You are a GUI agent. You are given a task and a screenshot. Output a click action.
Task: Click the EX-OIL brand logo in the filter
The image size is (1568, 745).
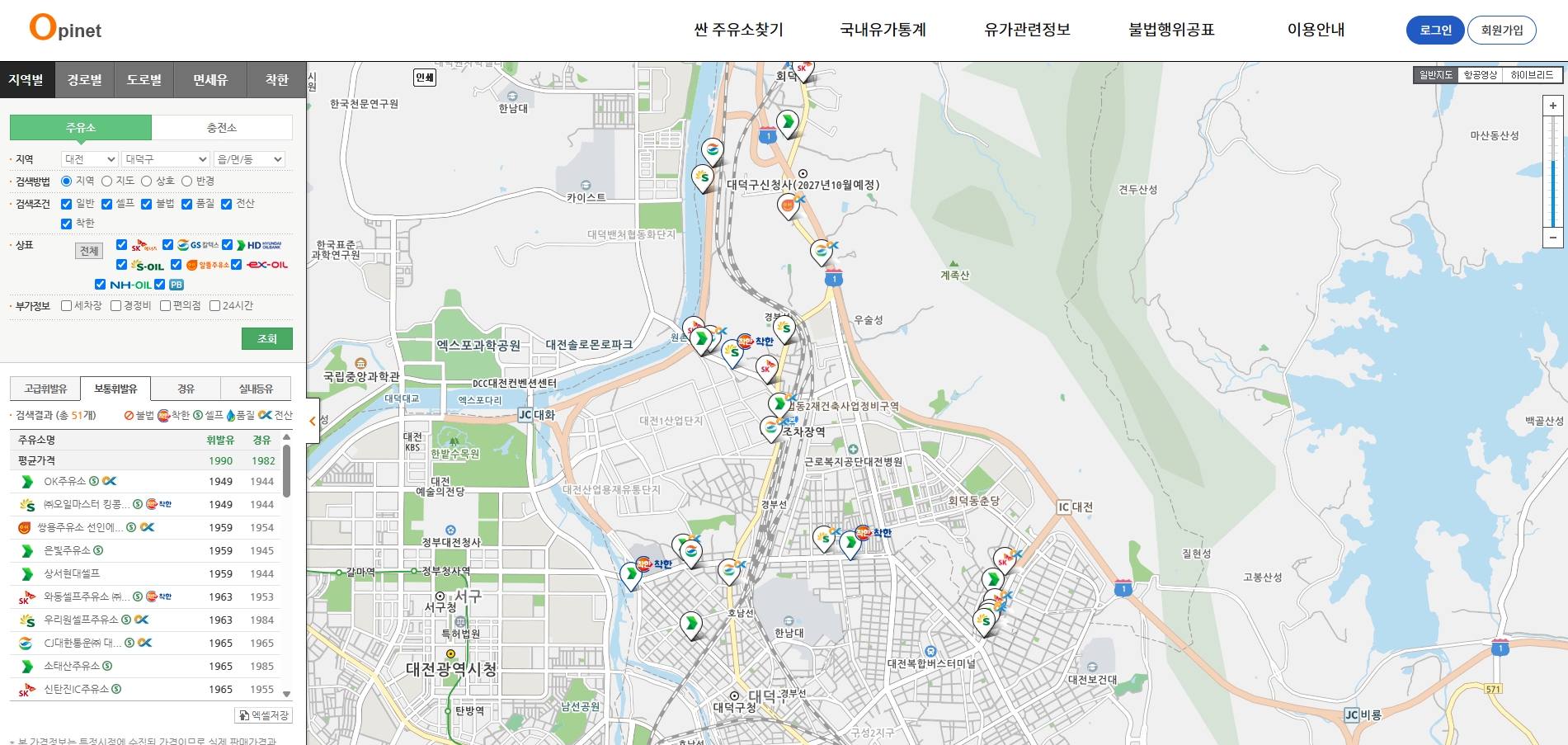coord(267,265)
